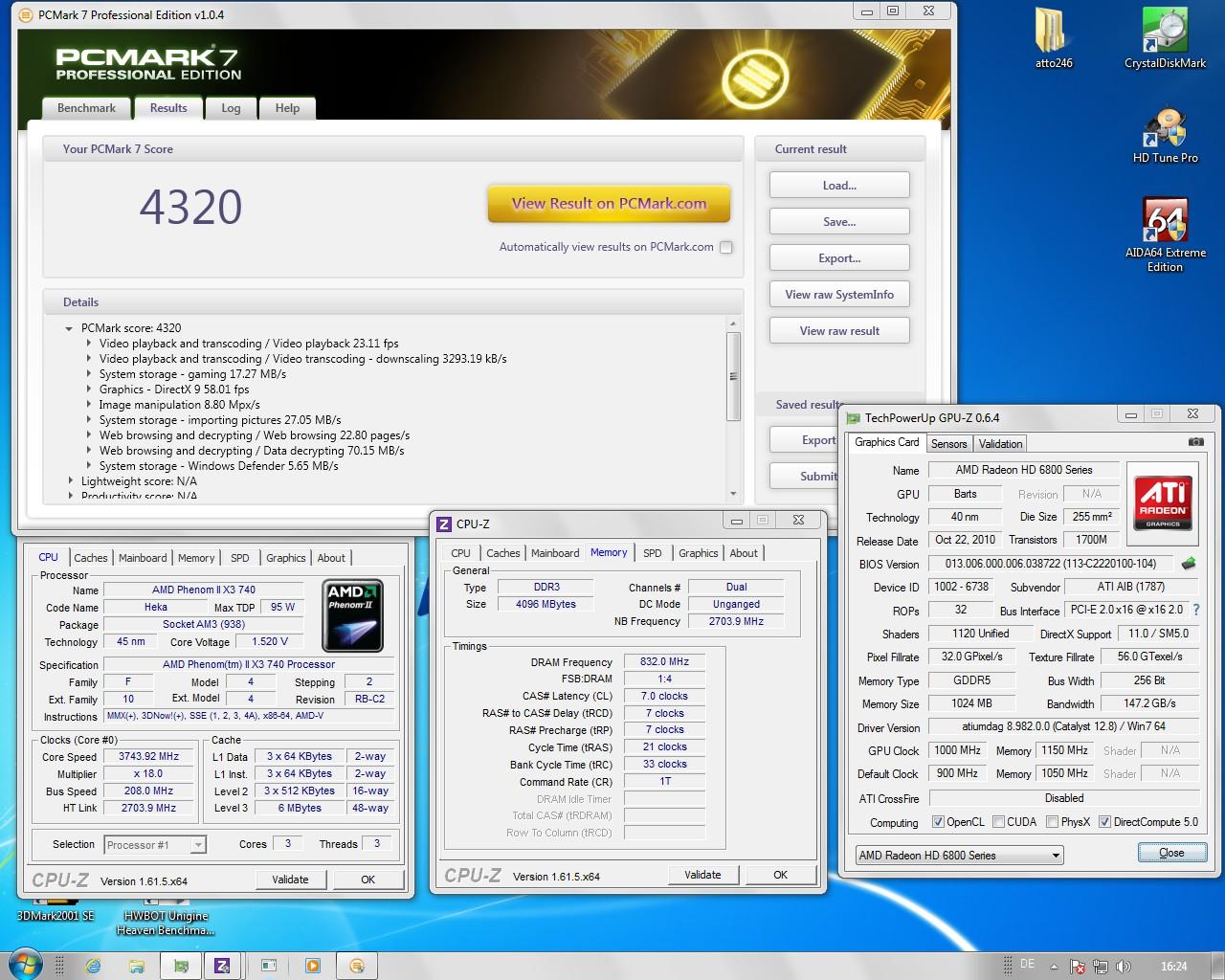The width and height of the screenshot is (1225, 980).
Task: Click Close in the GPU-Z window
Action: 1171,853
